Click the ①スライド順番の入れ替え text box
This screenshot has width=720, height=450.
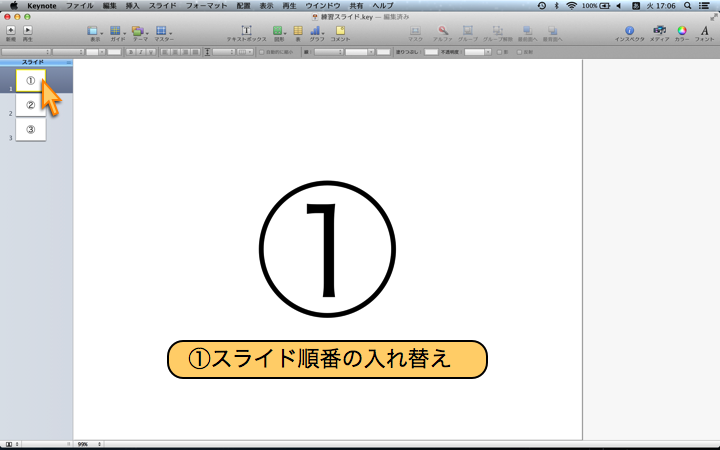327,359
